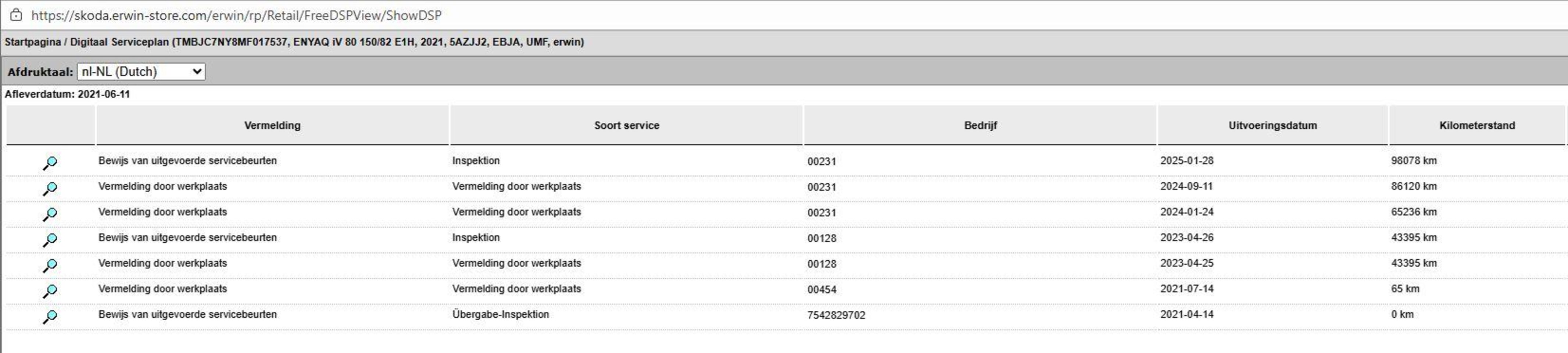
Task: Click the Vermelding column header
Action: point(272,125)
